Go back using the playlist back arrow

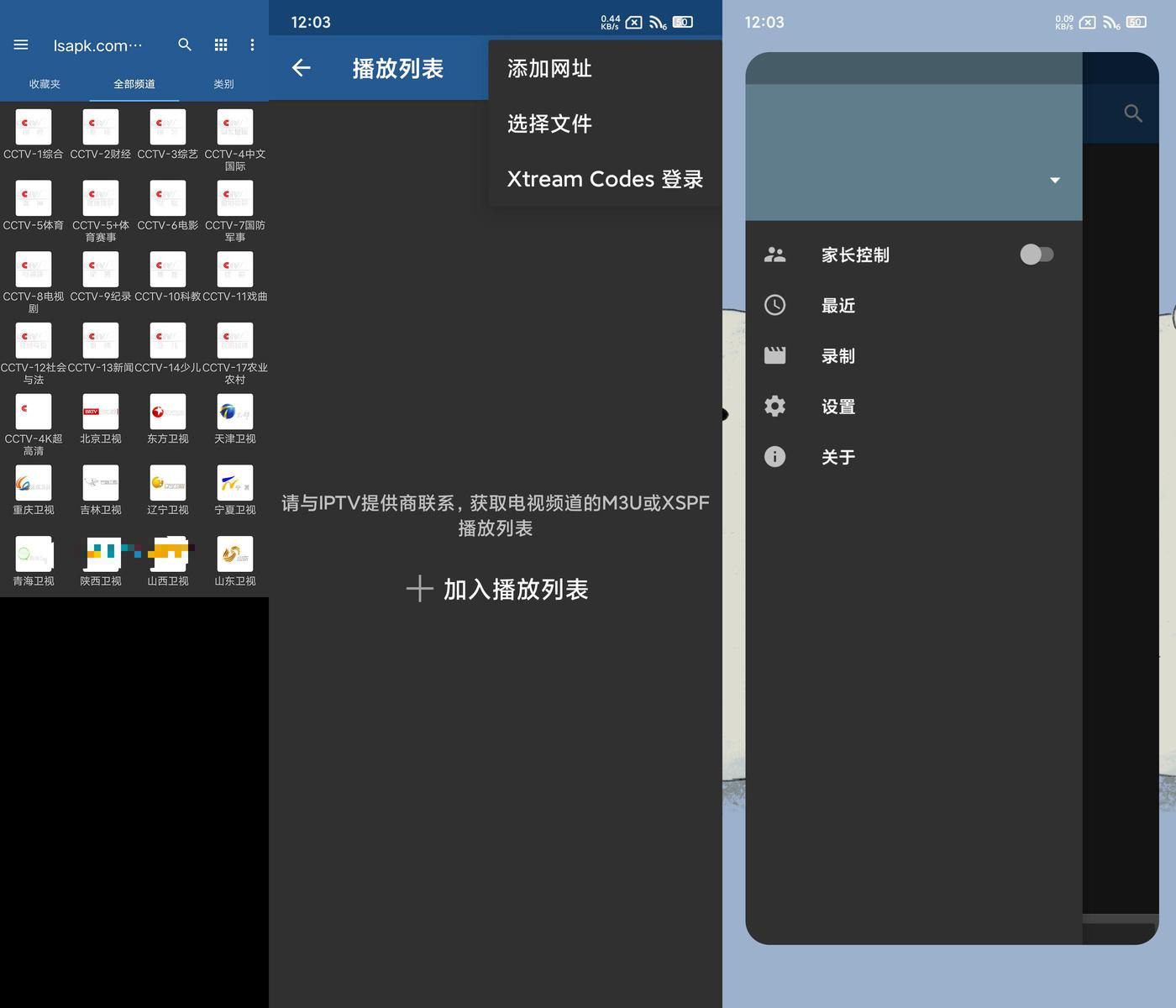[302, 68]
